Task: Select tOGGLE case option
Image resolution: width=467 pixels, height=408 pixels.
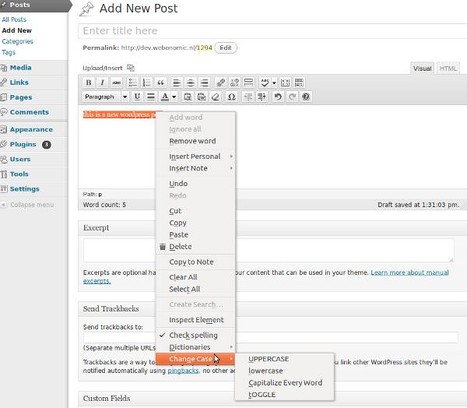Action: [x=284, y=395]
